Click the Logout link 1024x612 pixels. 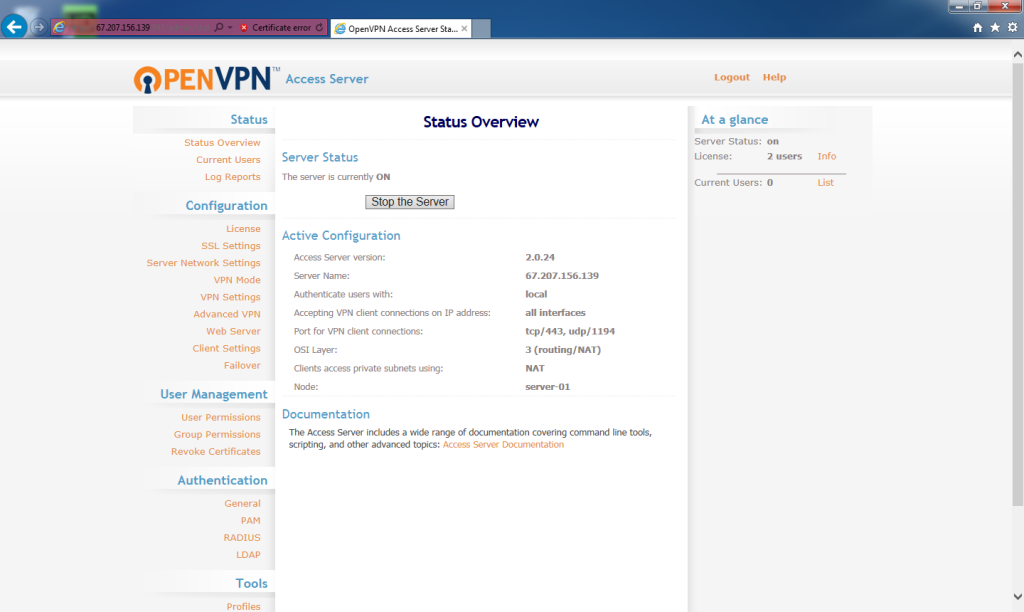tap(731, 77)
